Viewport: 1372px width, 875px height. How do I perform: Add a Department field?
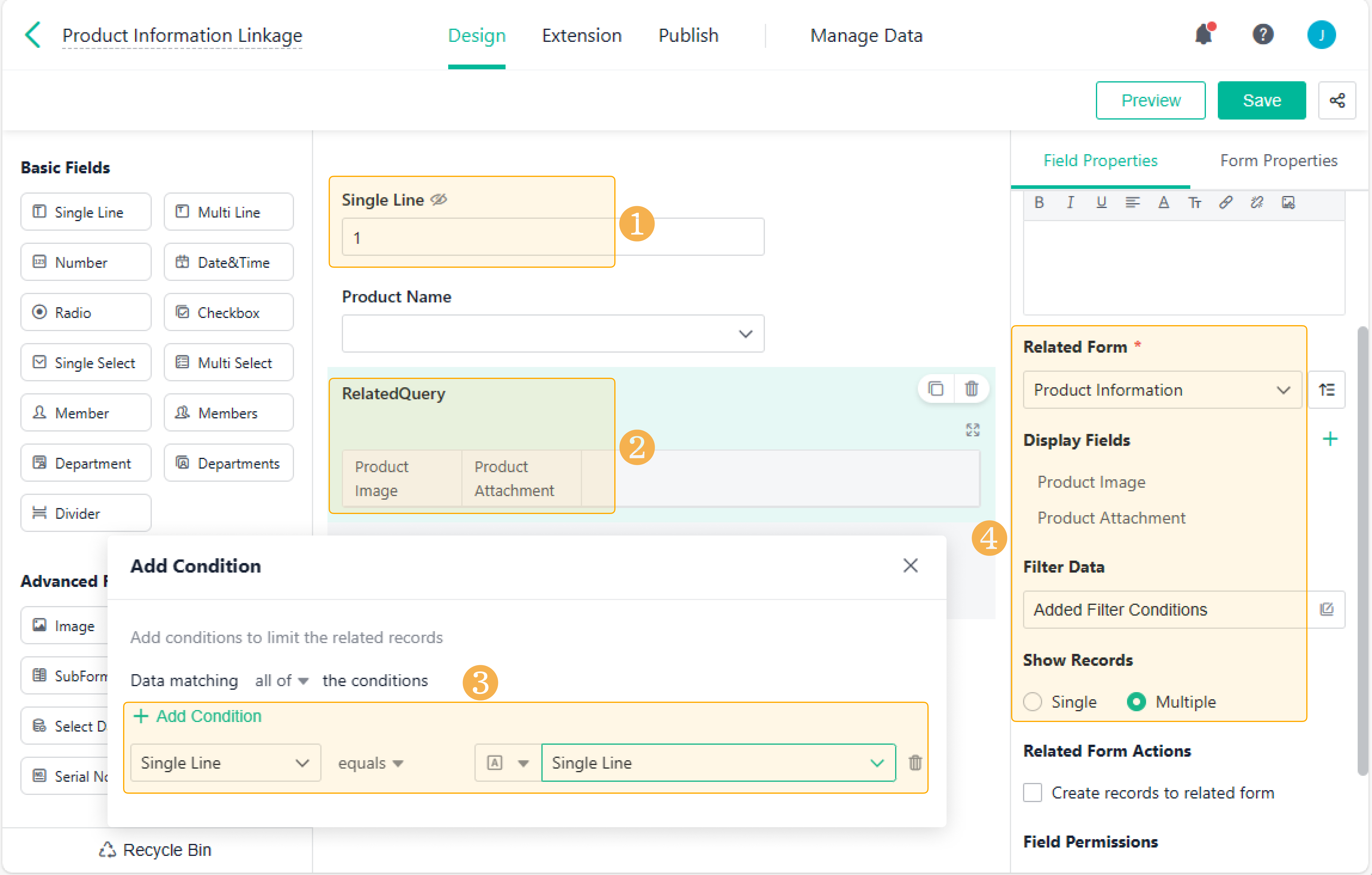pyautogui.click(x=86, y=463)
